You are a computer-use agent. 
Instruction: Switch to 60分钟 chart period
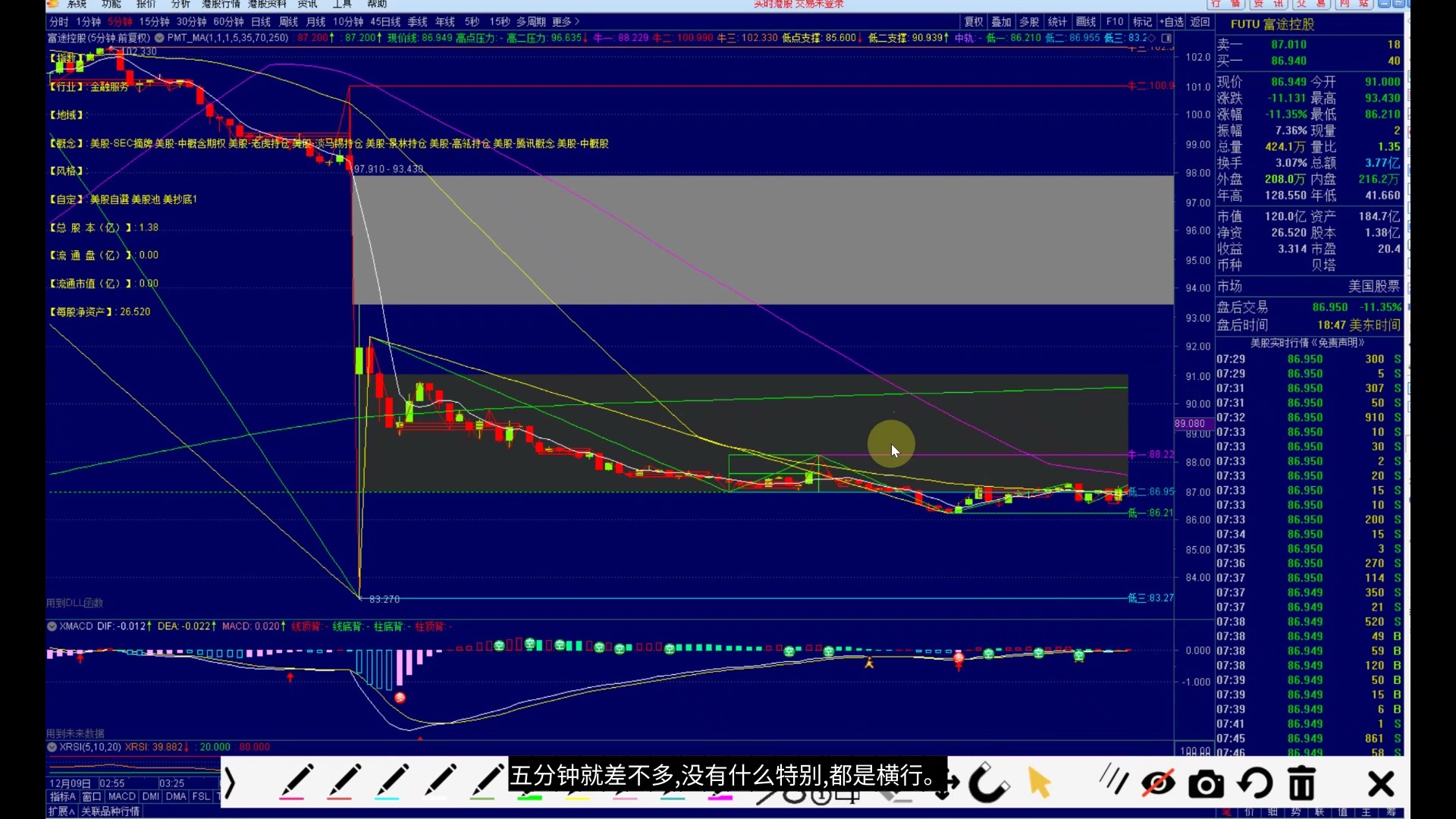pos(229,22)
